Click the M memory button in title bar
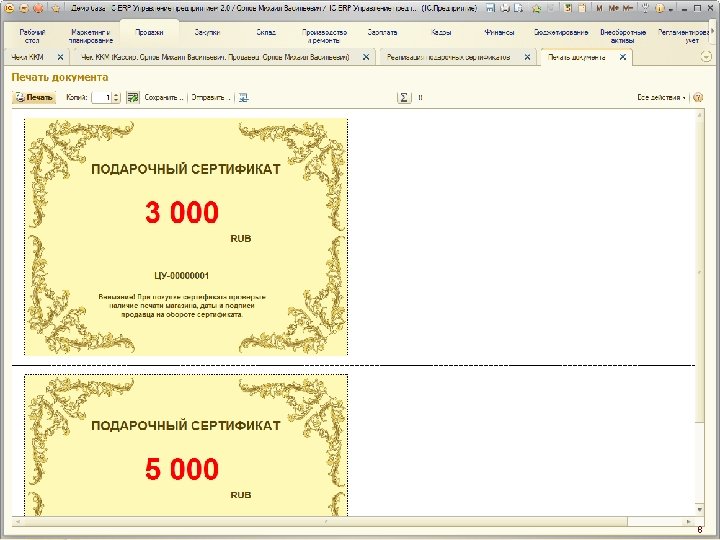This screenshot has height=540, width=720. click(x=599, y=8)
